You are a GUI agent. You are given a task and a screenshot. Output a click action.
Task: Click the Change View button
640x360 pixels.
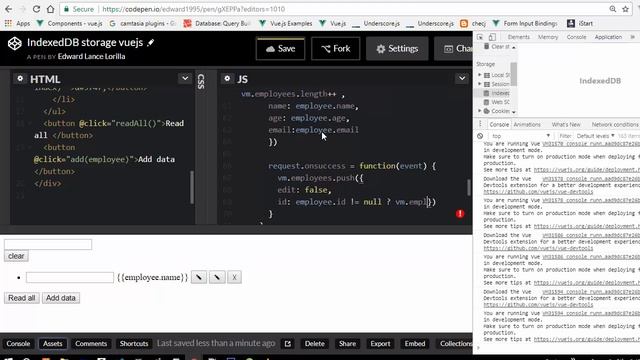pos(454,49)
